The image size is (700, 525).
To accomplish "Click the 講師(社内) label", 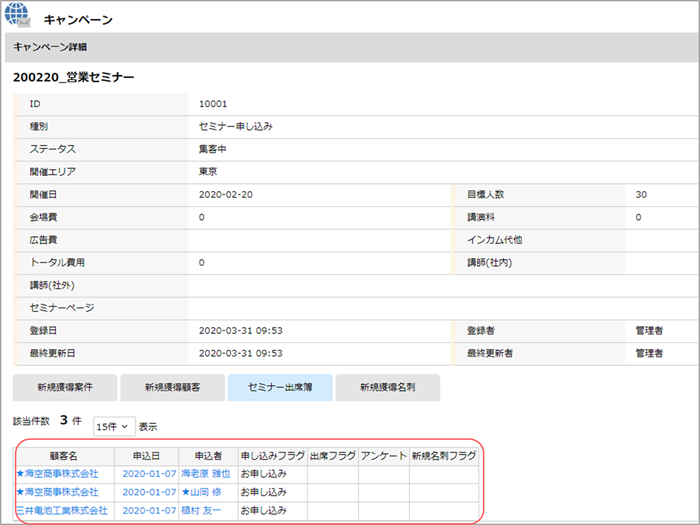I will [x=490, y=262].
